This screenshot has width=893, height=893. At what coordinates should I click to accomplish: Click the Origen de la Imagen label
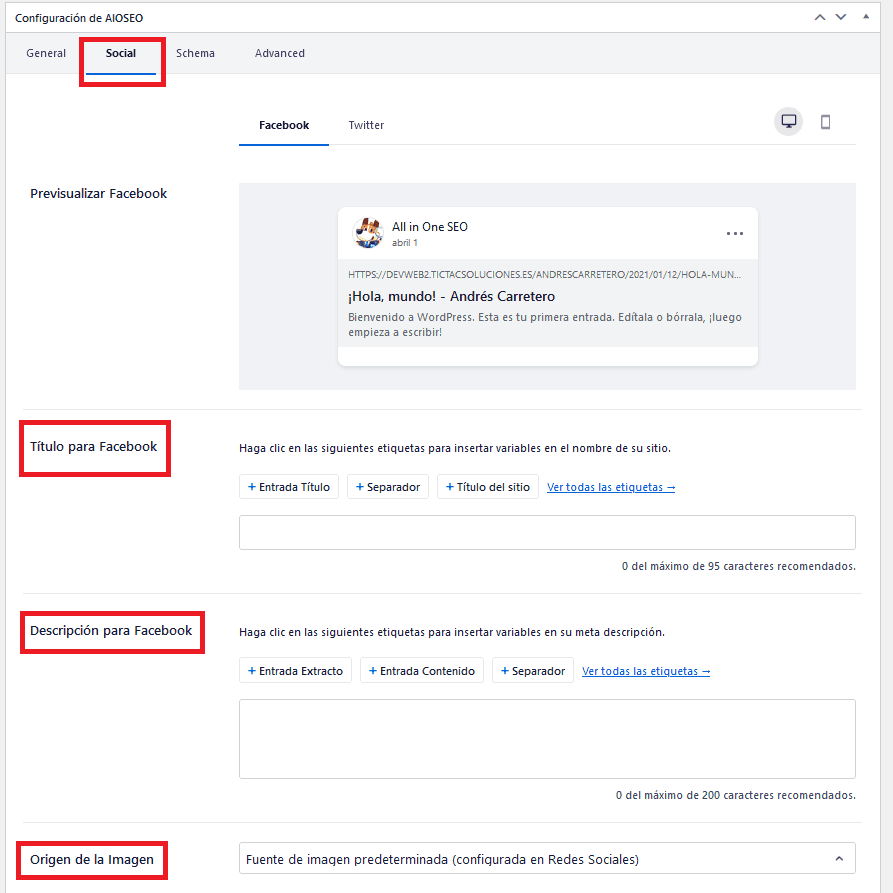click(92, 859)
